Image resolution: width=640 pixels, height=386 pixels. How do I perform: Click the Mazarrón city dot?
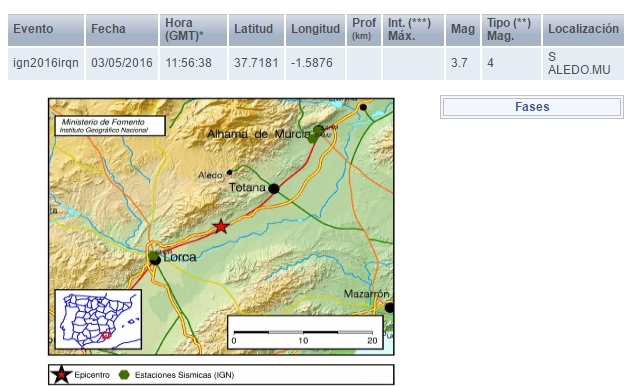click(x=389, y=307)
